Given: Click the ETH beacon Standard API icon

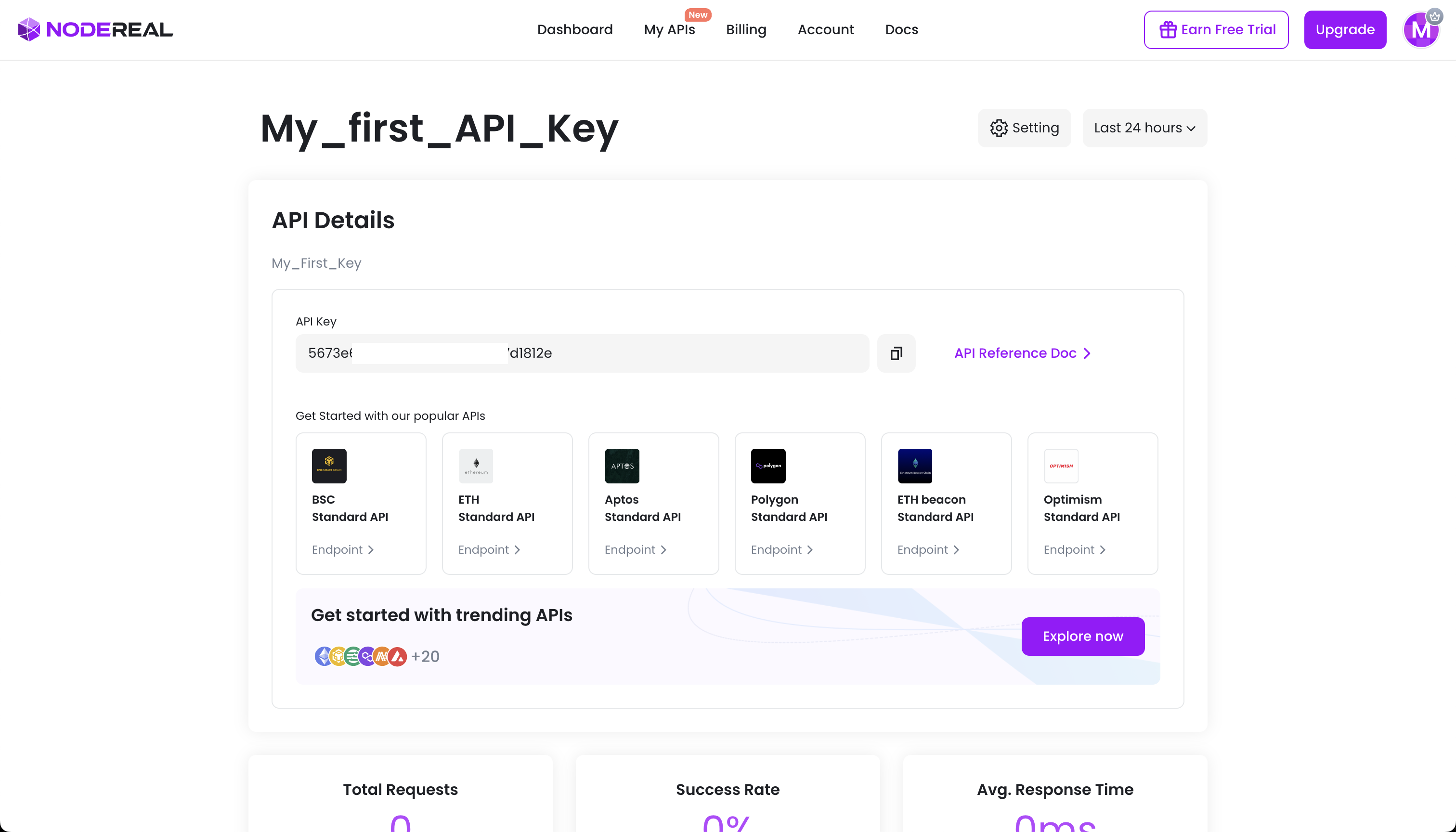Looking at the screenshot, I should (x=914, y=466).
